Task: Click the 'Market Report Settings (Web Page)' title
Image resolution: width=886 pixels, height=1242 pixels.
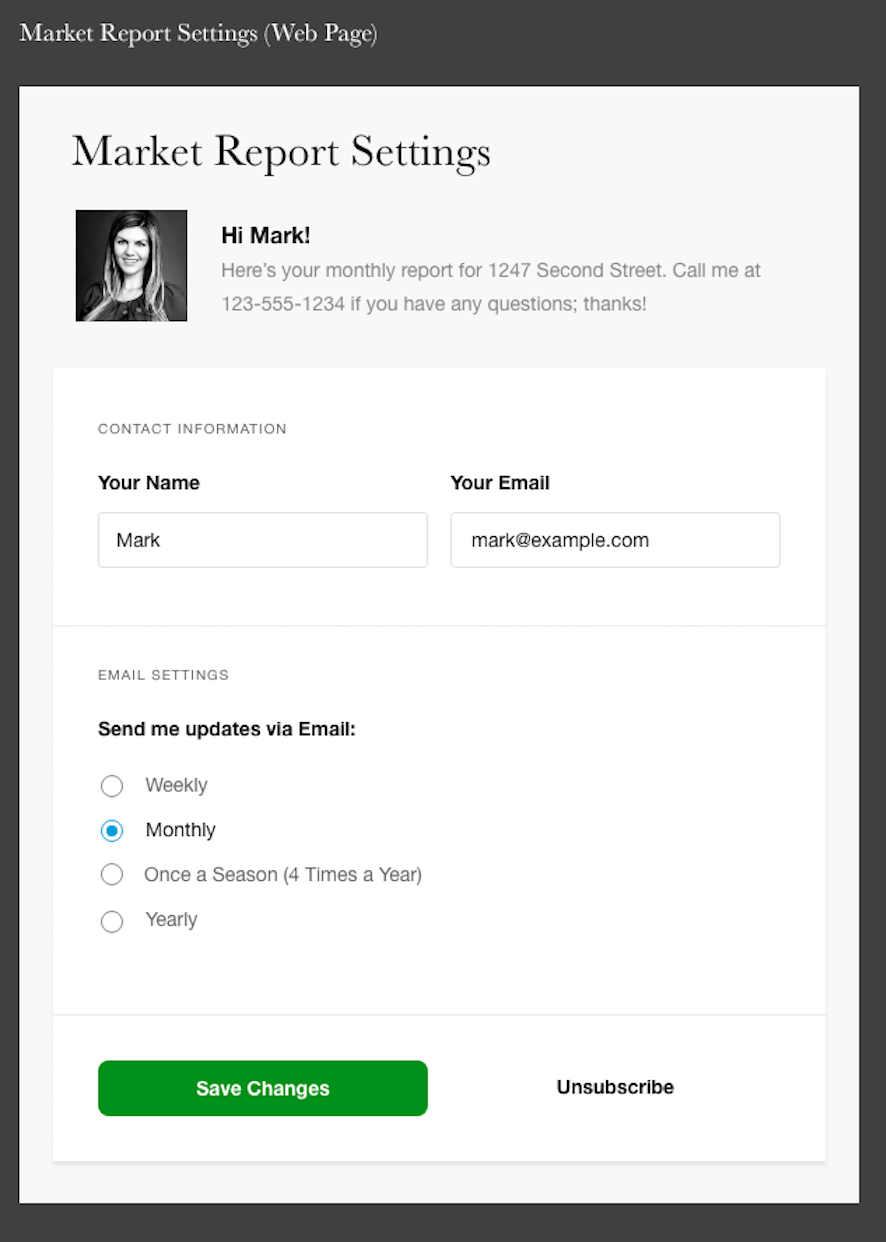Action: (199, 33)
